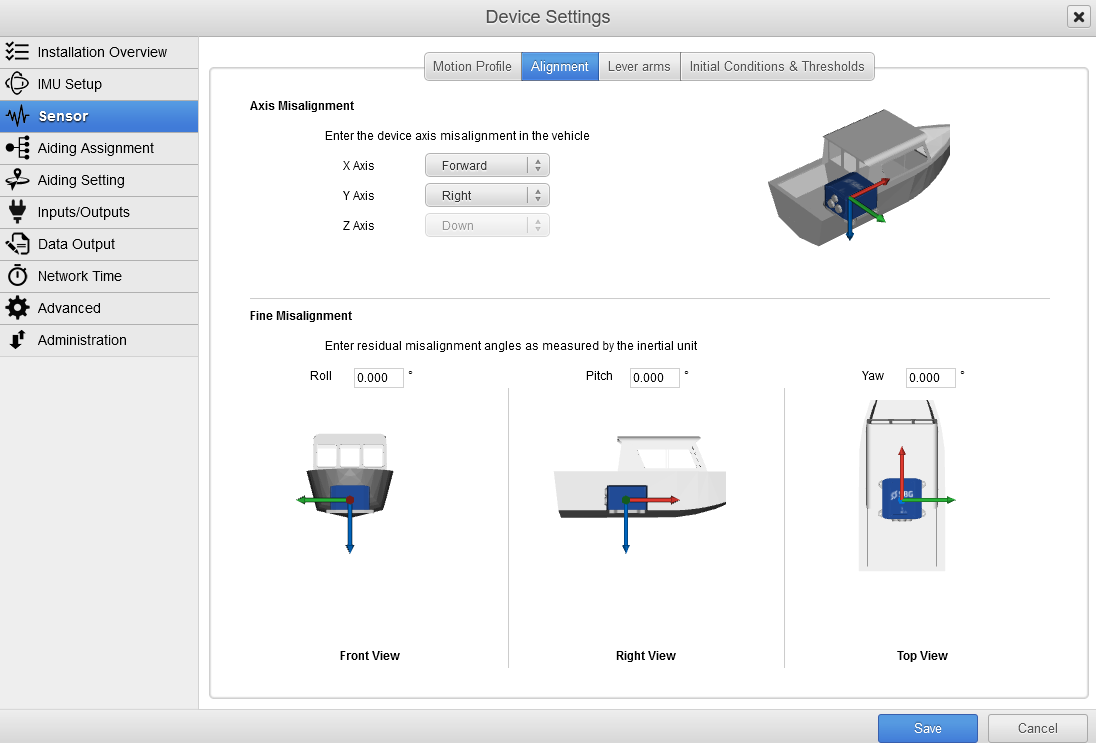Switch to the Motion Profile tab
This screenshot has width=1096, height=743.
point(472,67)
